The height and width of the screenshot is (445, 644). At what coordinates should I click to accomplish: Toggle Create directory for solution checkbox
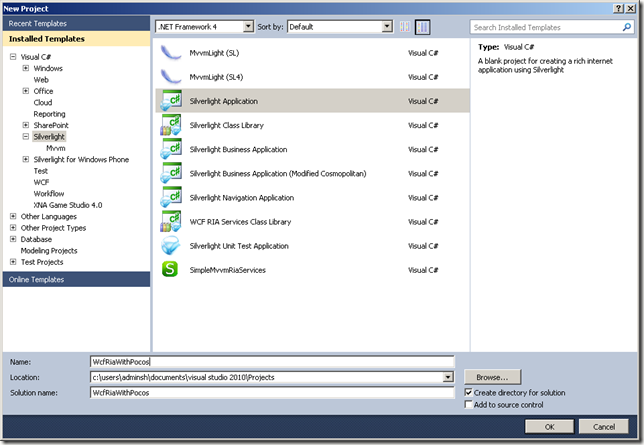468,392
